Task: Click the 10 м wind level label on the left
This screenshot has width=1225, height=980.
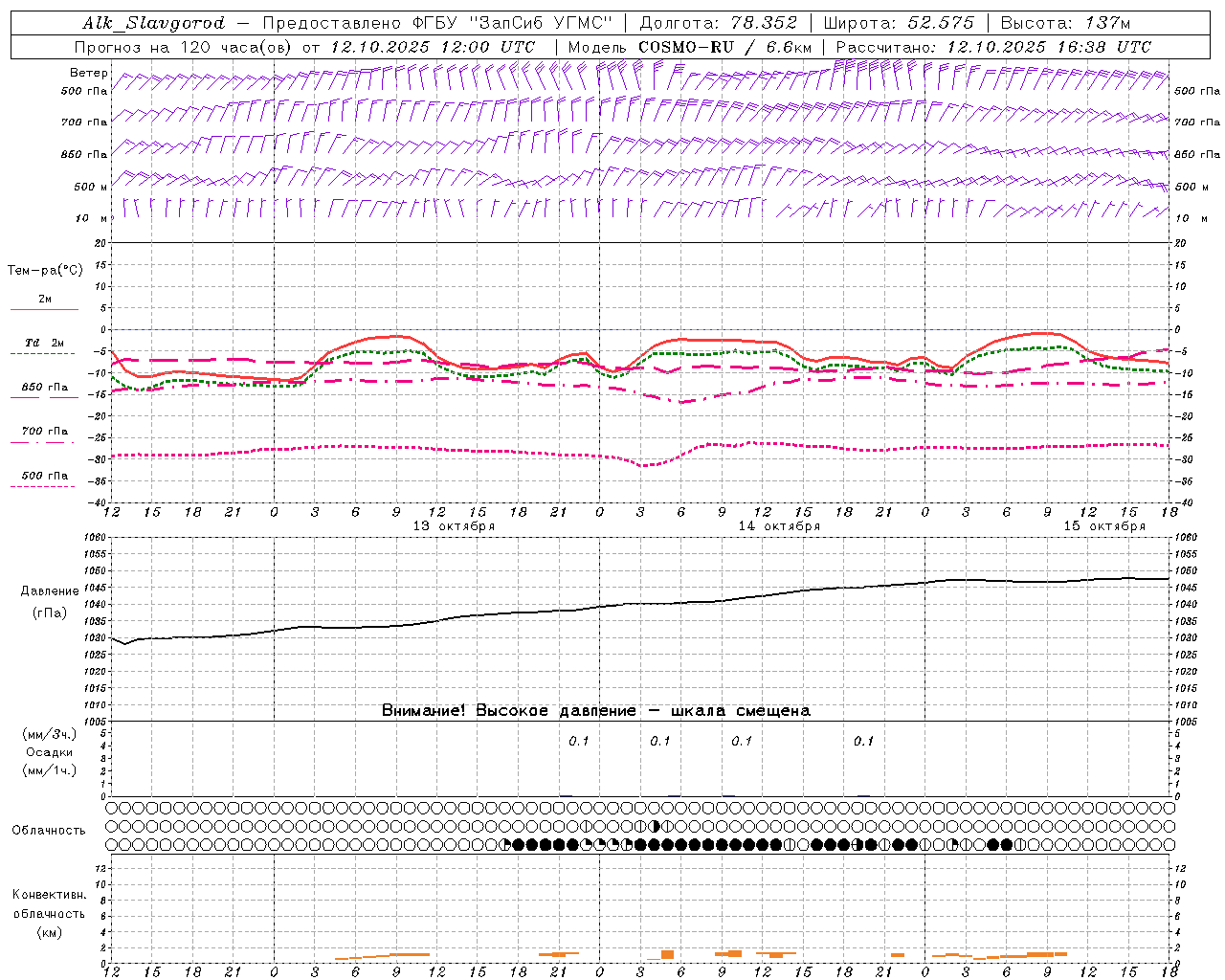Action: (x=91, y=218)
